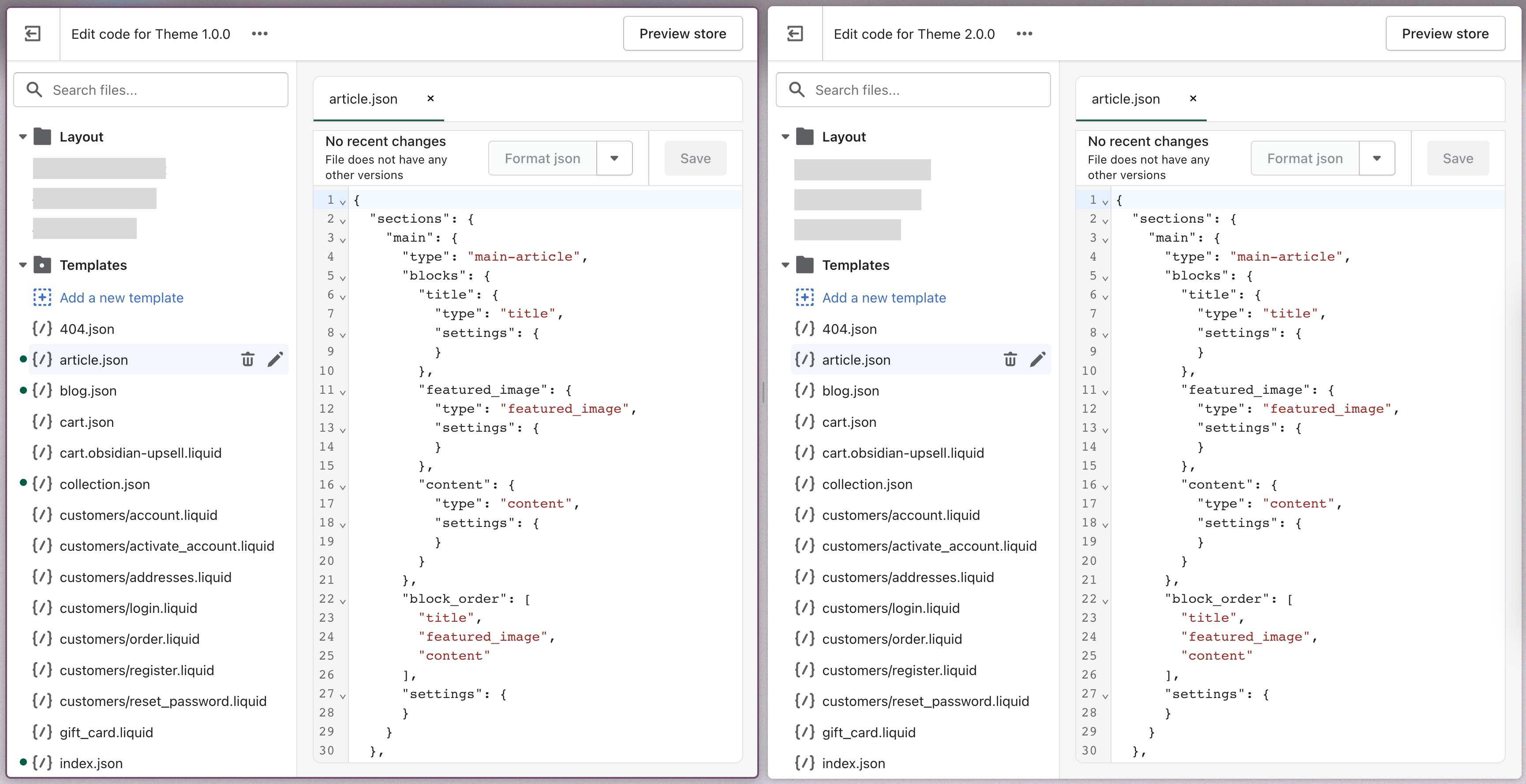
Task: Click the add-template plus icon in Theme 1.0.0
Action: (42, 297)
